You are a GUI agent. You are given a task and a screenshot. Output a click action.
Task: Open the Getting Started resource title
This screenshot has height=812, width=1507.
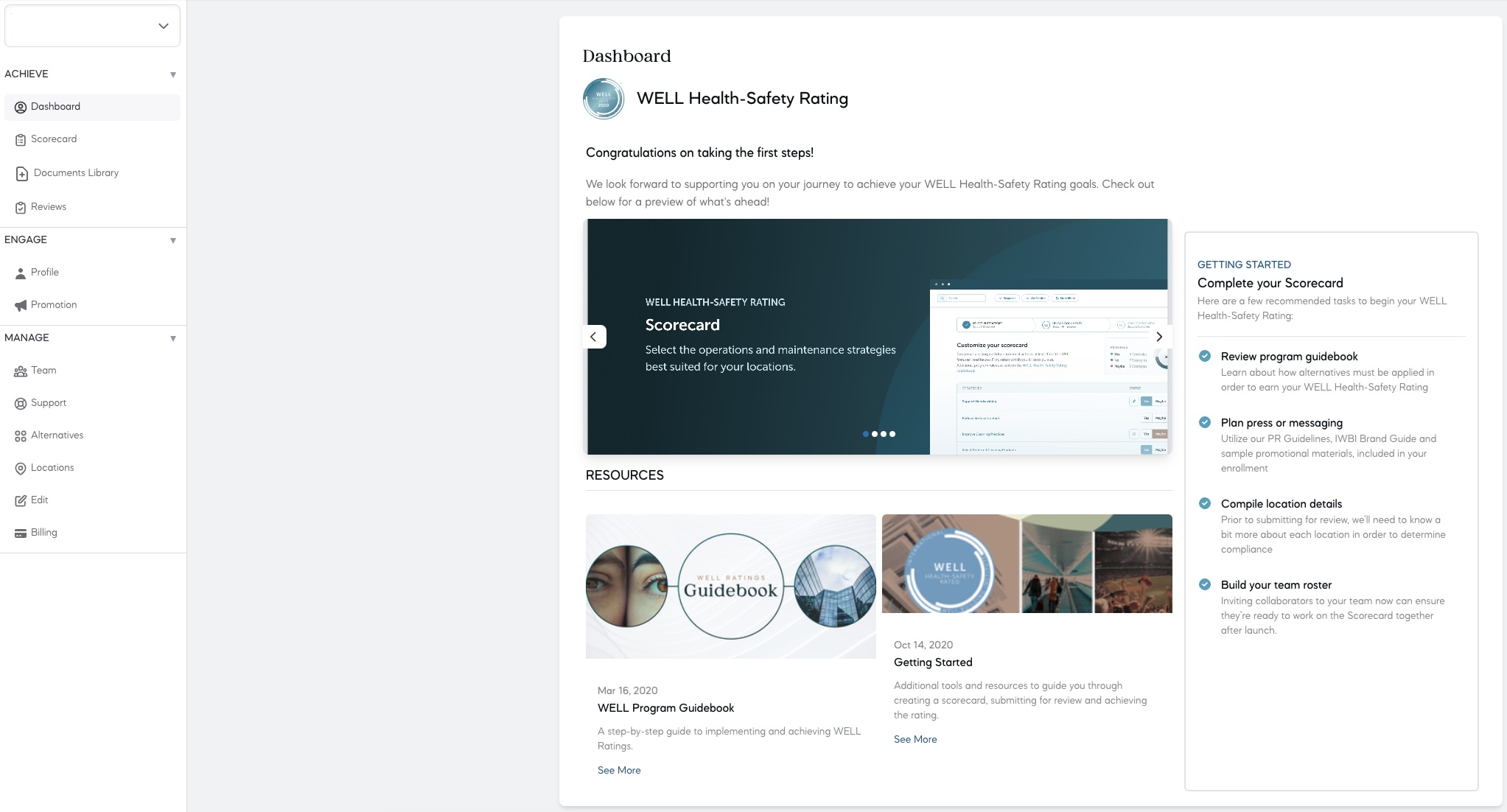[933, 662]
